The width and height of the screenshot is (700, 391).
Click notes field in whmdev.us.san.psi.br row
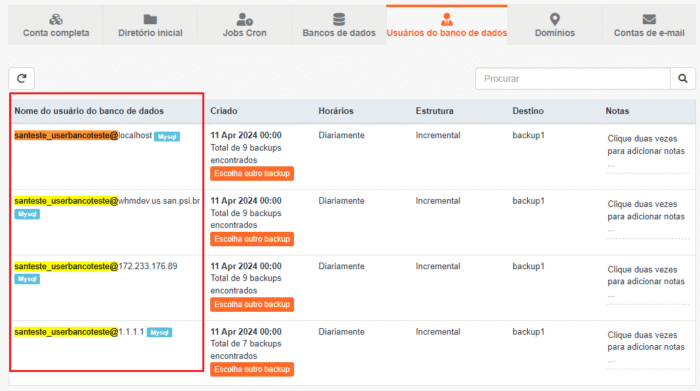[x=647, y=218]
